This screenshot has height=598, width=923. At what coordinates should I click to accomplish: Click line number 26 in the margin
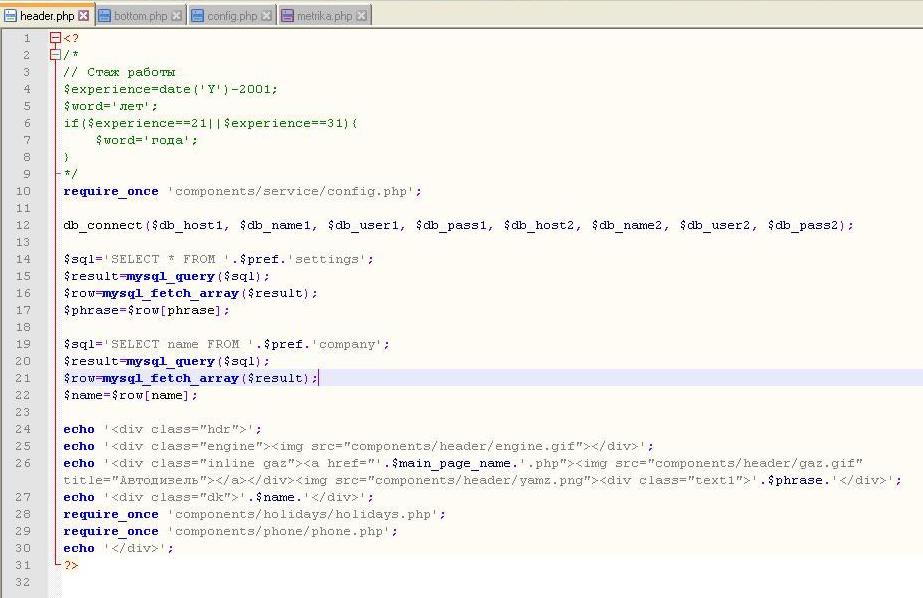(24, 463)
